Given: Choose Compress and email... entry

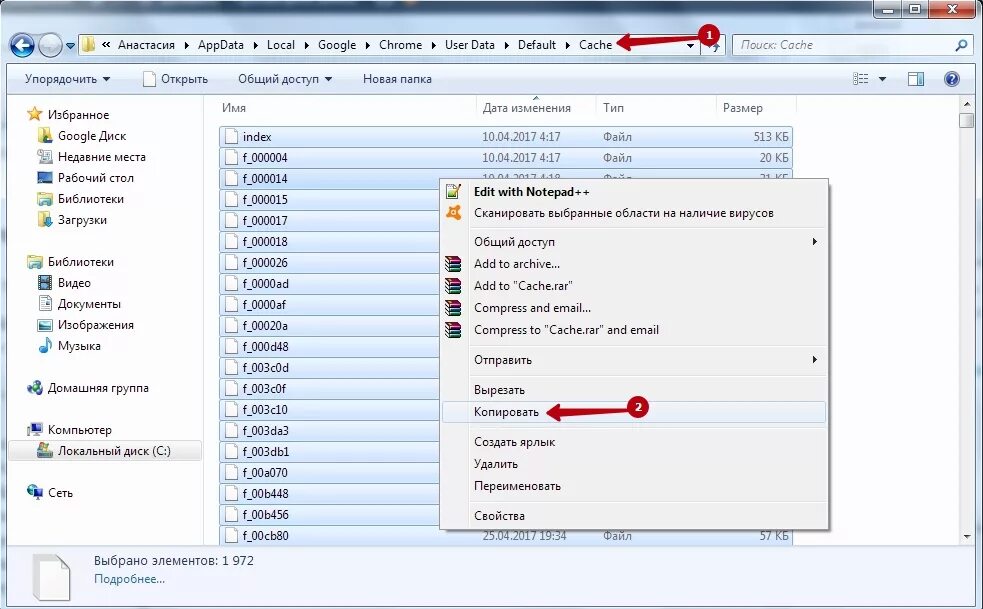Looking at the screenshot, I should (634, 308).
